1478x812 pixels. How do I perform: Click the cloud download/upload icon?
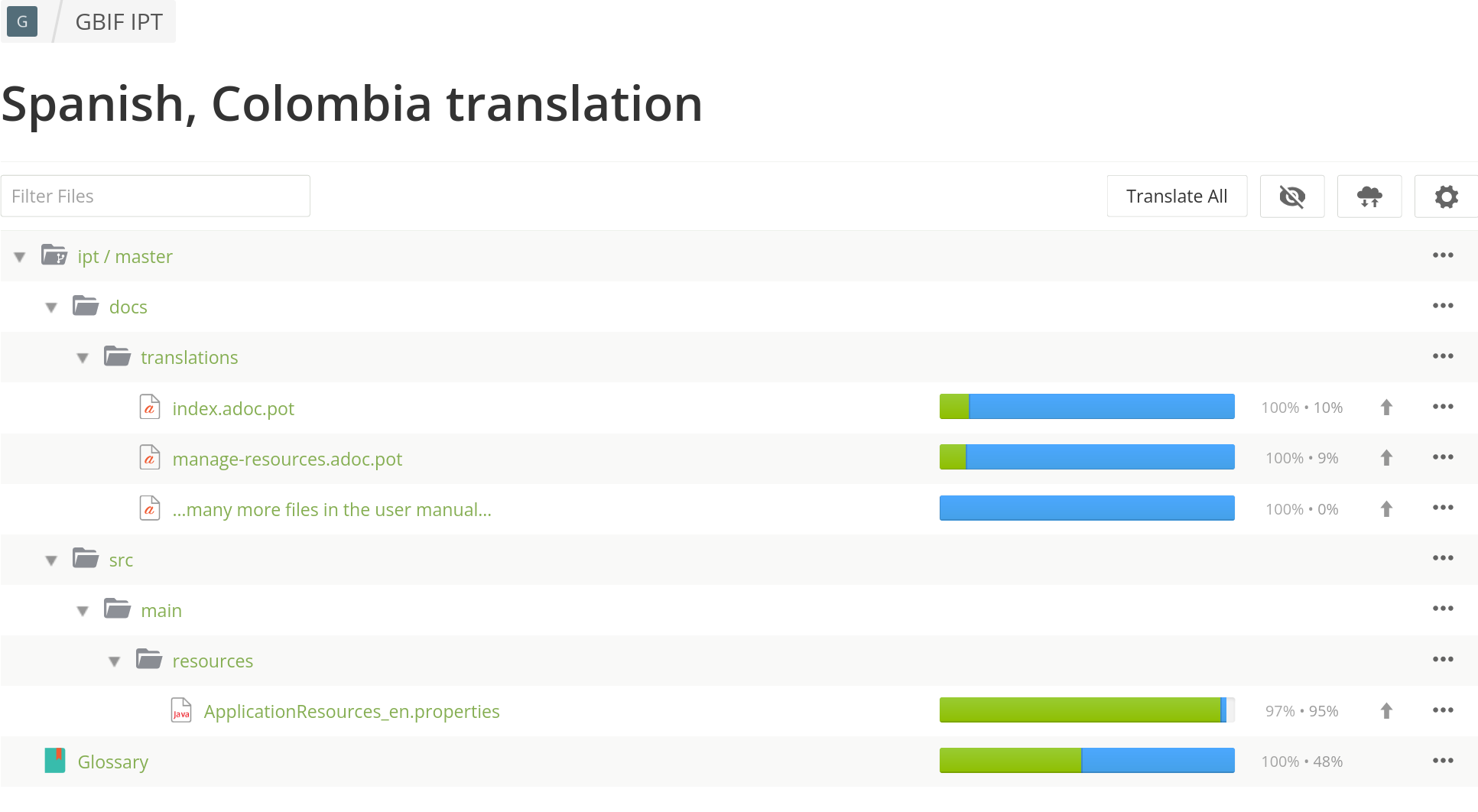(x=1369, y=197)
